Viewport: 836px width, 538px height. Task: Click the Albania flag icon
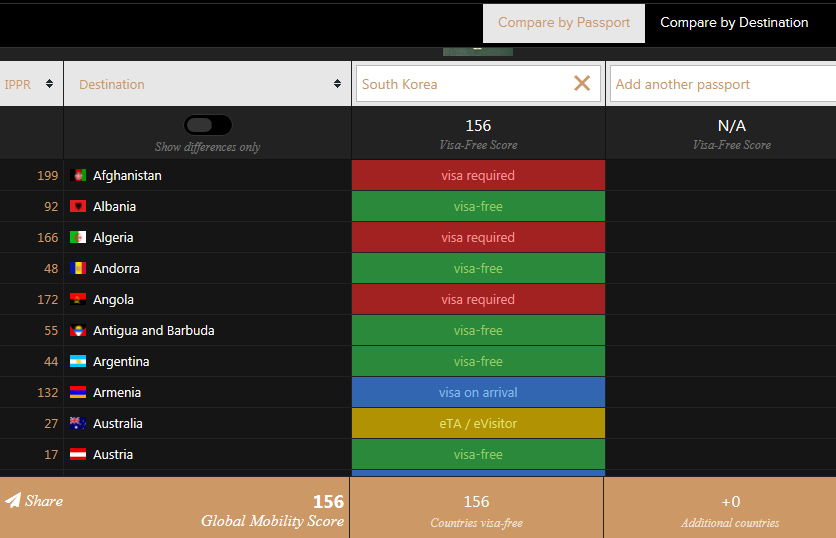(78, 206)
